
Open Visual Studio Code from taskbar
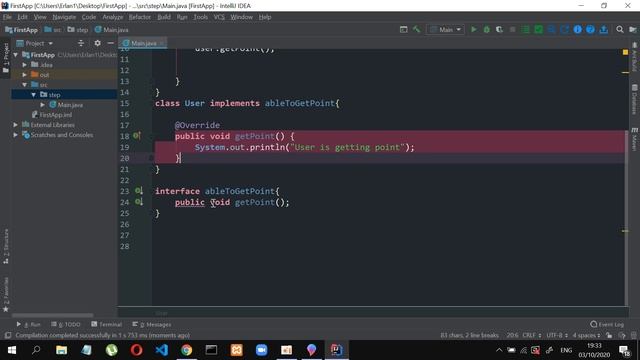[x=162, y=350]
